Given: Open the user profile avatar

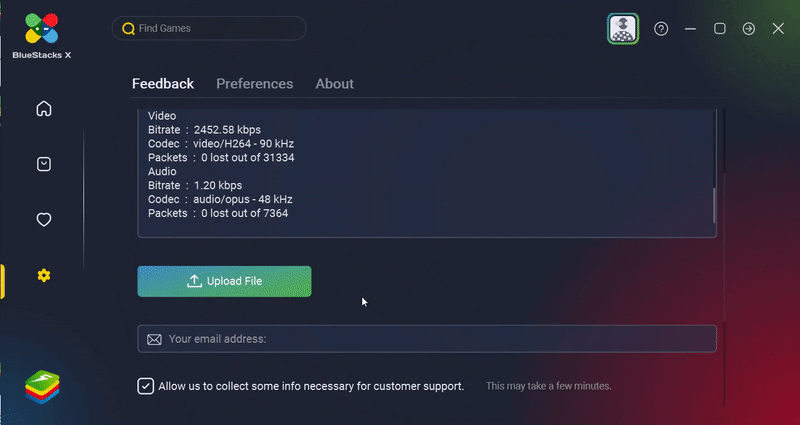Looking at the screenshot, I should click(x=623, y=29).
